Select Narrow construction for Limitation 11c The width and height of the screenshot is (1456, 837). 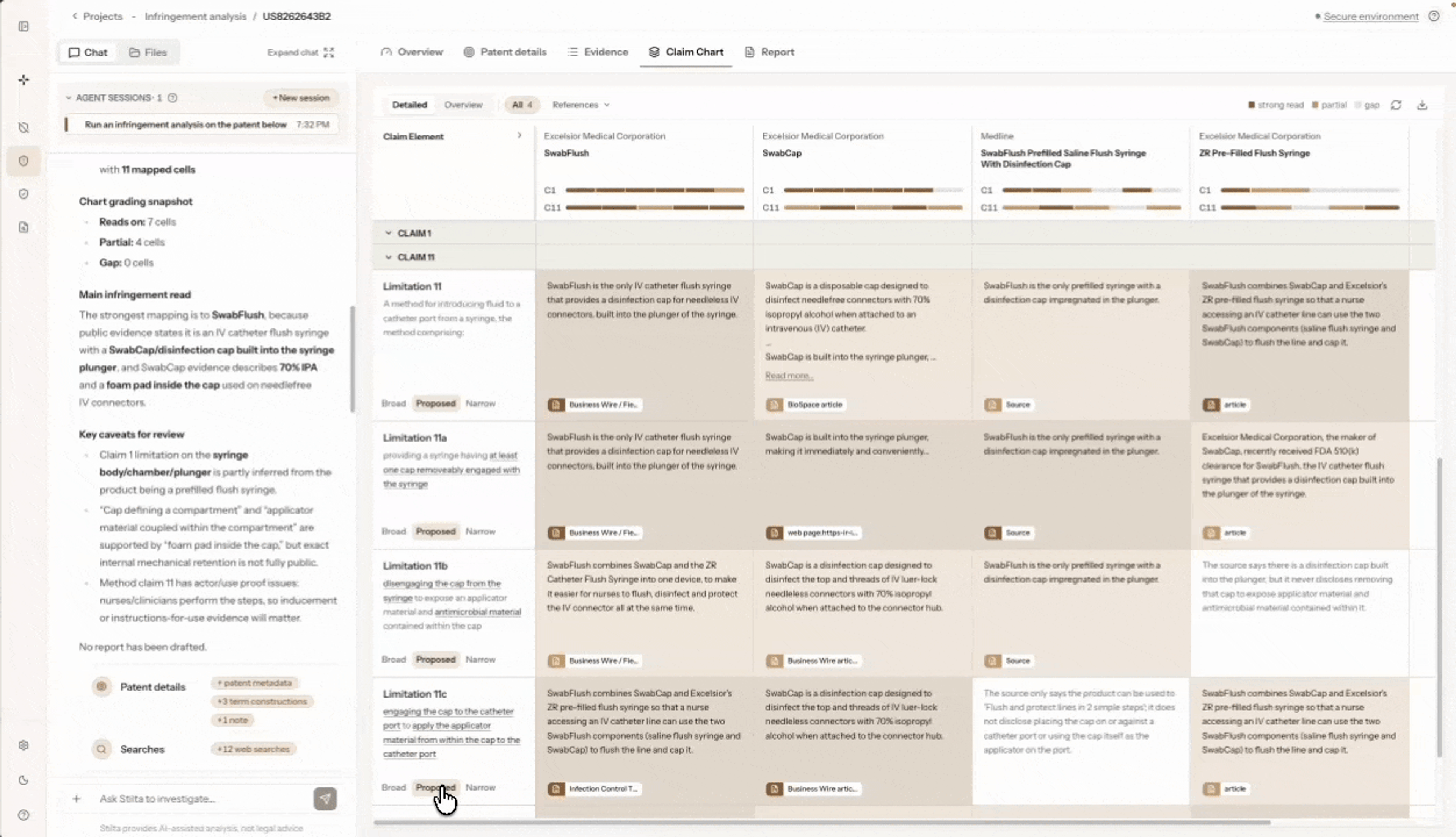click(x=480, y=788)
